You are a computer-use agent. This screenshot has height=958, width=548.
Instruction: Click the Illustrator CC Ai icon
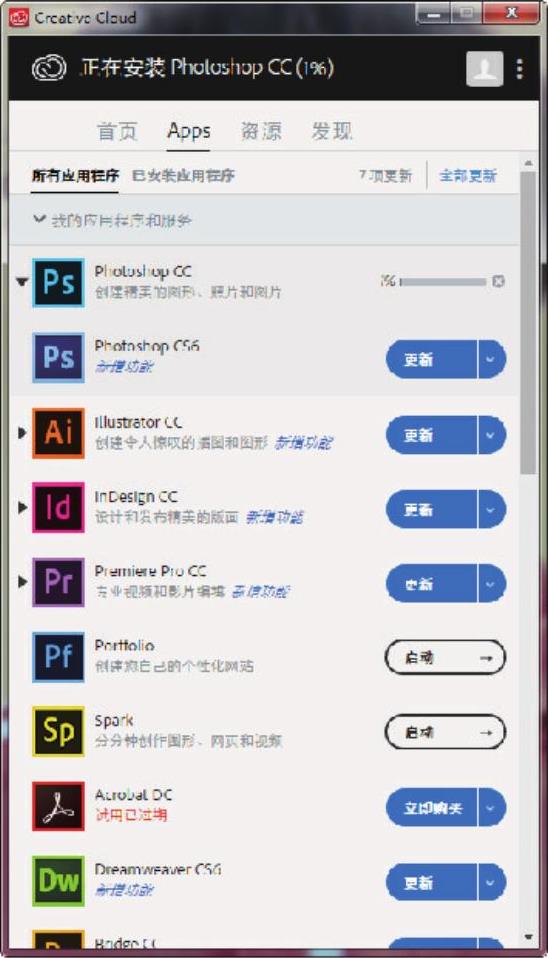58,433
